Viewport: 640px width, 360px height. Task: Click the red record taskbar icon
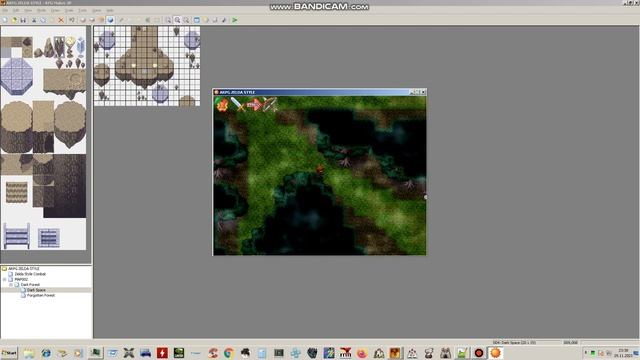pyautogui.click(x=479, y=353)
